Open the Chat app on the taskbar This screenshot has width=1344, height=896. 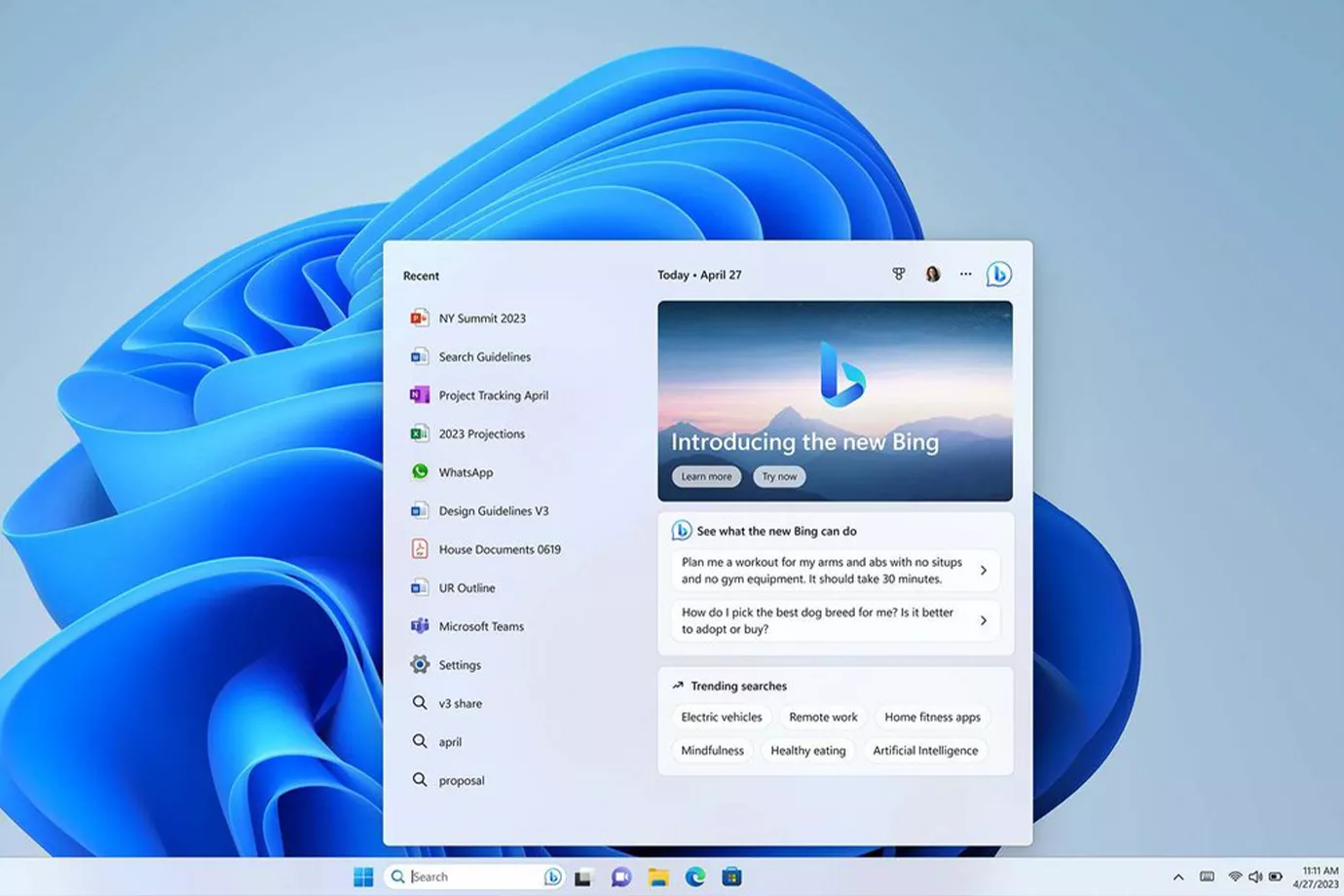(x=620, y=877)
